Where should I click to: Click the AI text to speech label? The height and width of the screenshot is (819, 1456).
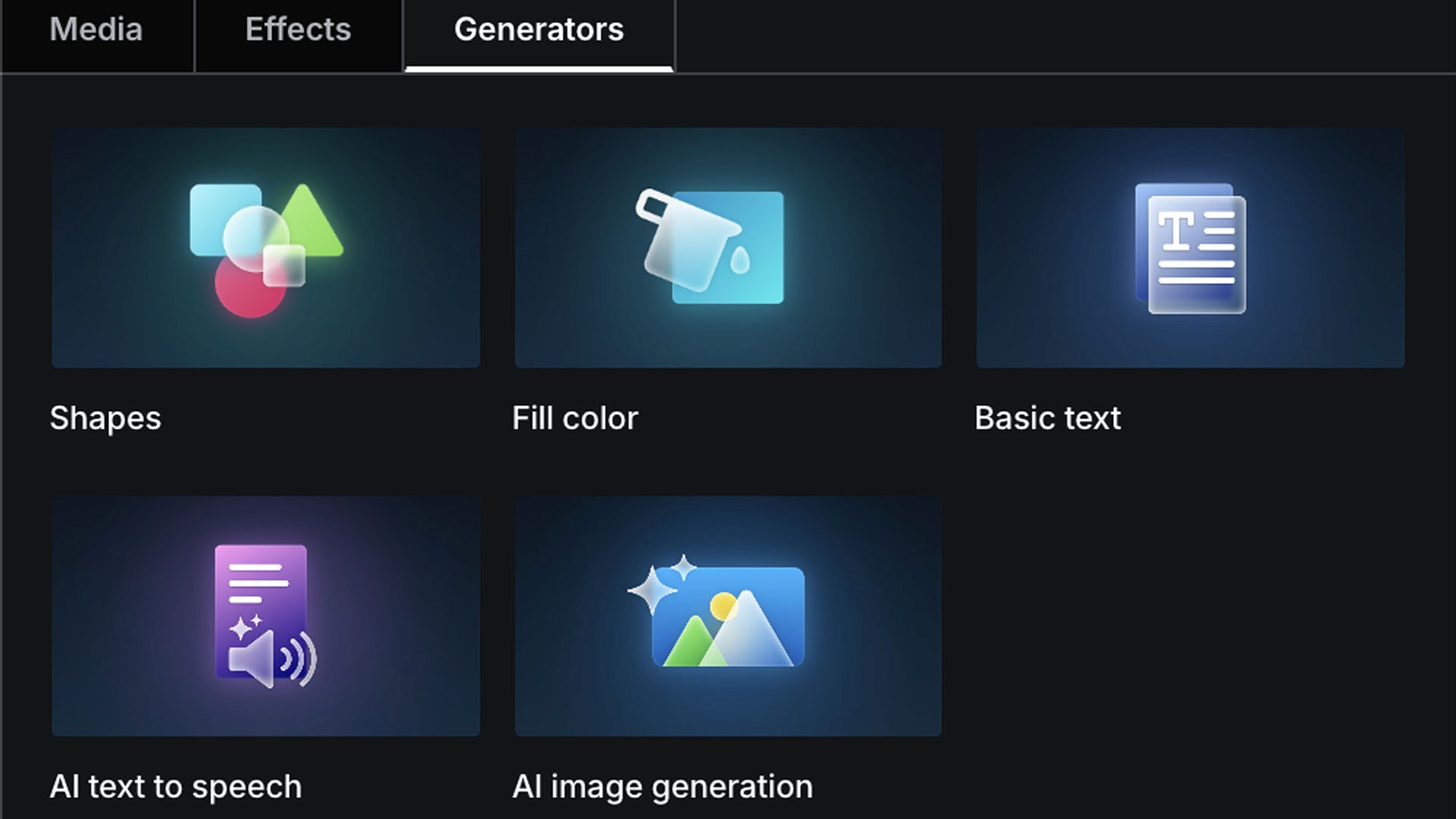pyautogui.click(x=176, y=787)
